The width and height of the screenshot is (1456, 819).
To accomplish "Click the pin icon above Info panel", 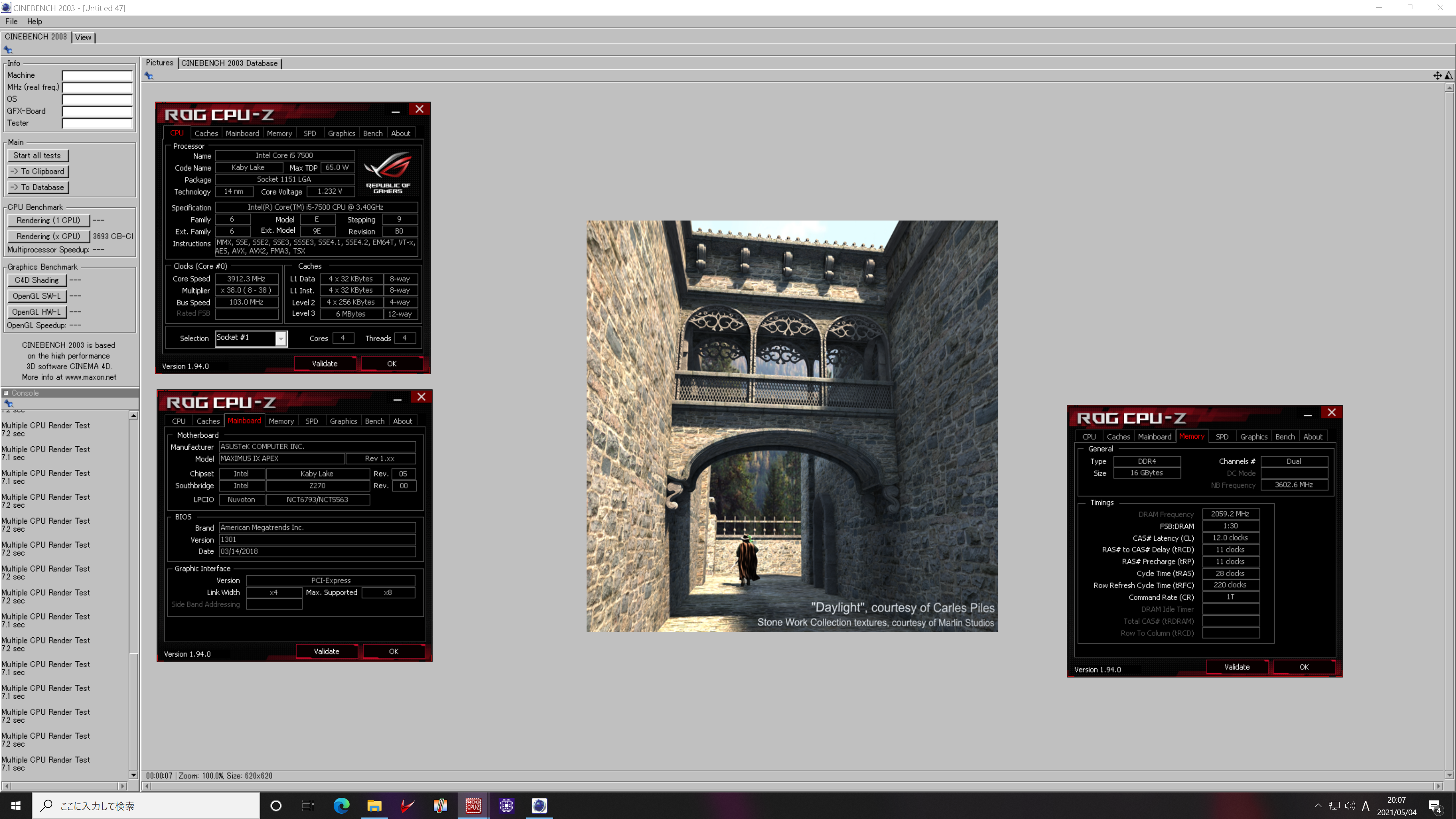I will (x=8, y=50).
